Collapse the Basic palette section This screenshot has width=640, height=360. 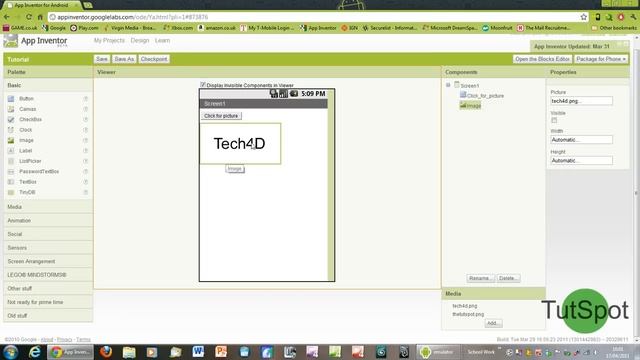(x=48, y=85)
